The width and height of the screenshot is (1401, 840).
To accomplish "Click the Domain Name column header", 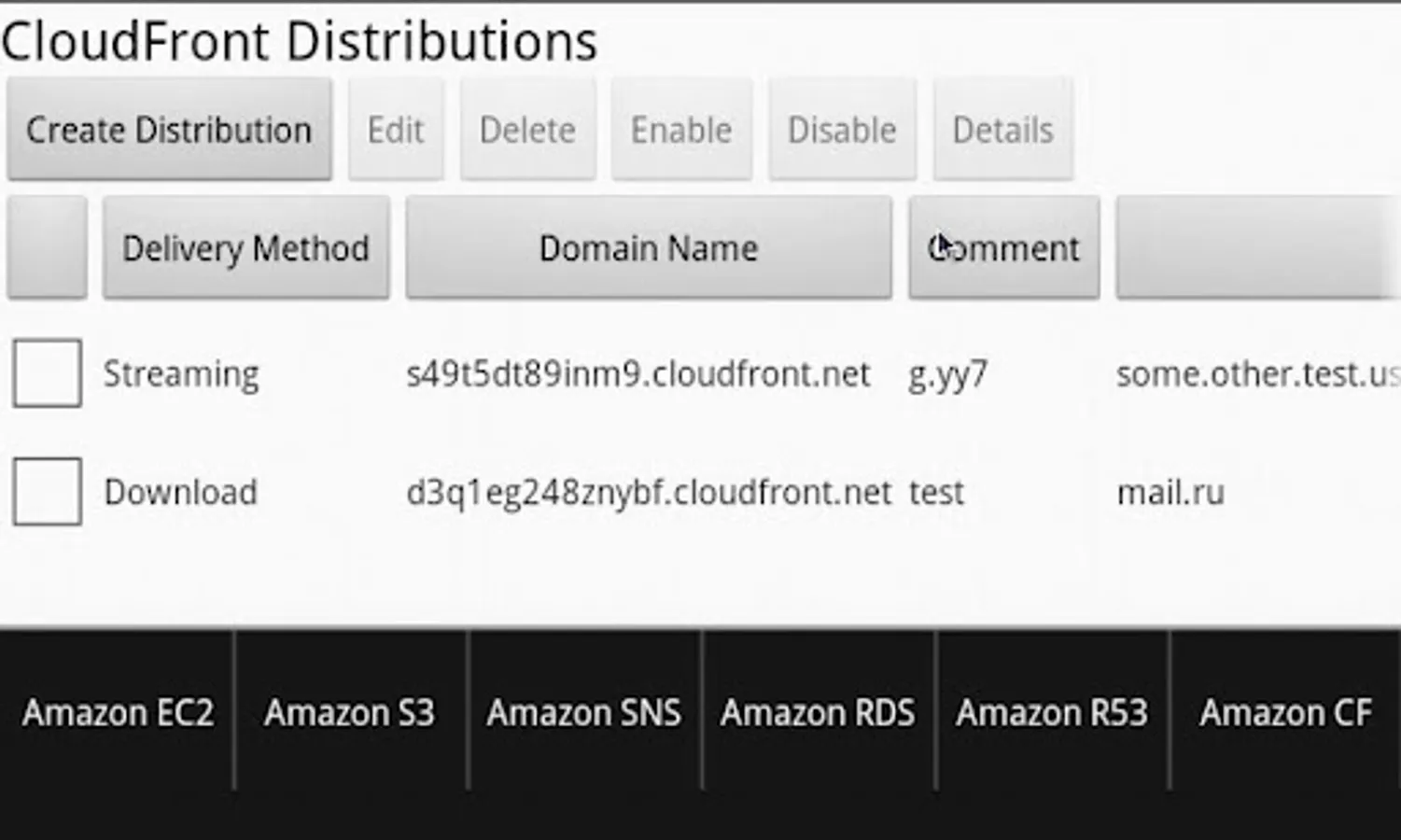I will coord(649,248).
